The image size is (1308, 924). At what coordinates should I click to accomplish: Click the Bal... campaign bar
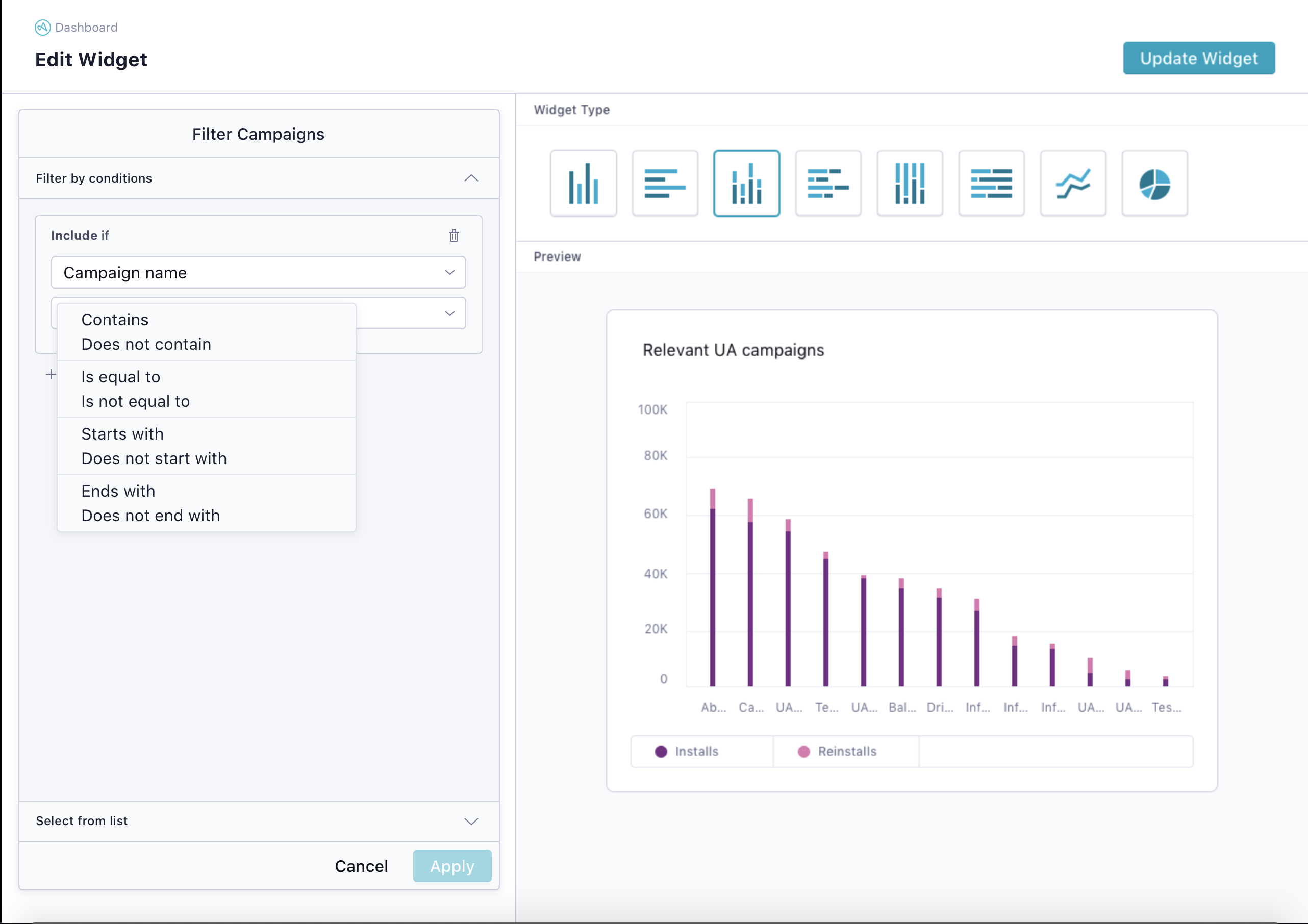[x=901, y=632]
